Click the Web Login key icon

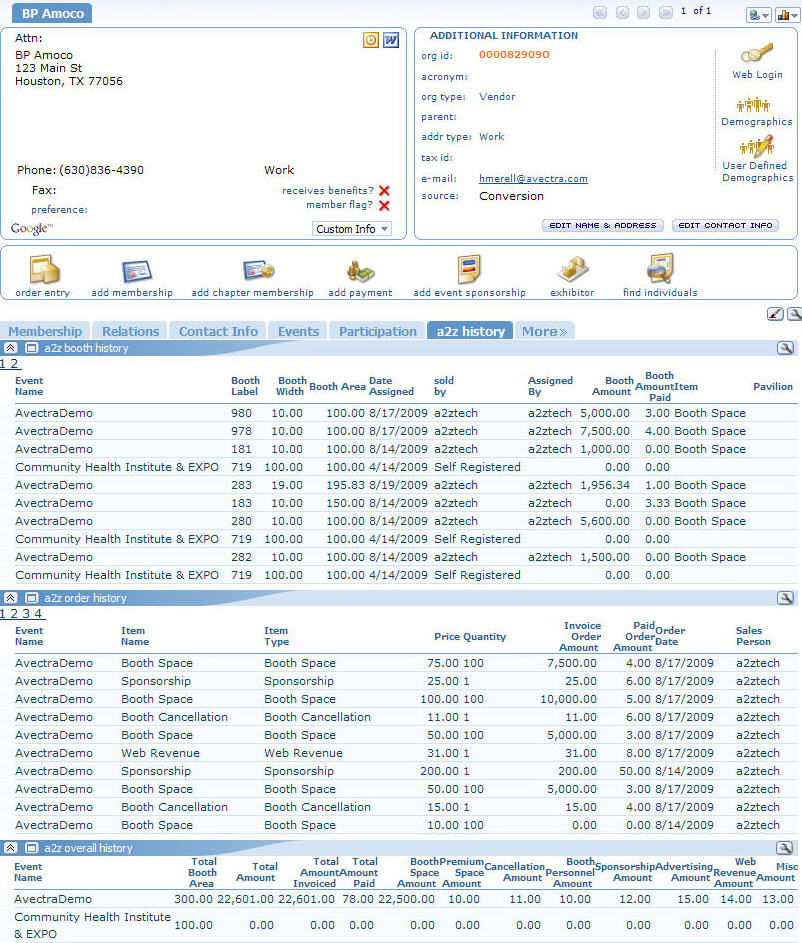tap(757, 55)
